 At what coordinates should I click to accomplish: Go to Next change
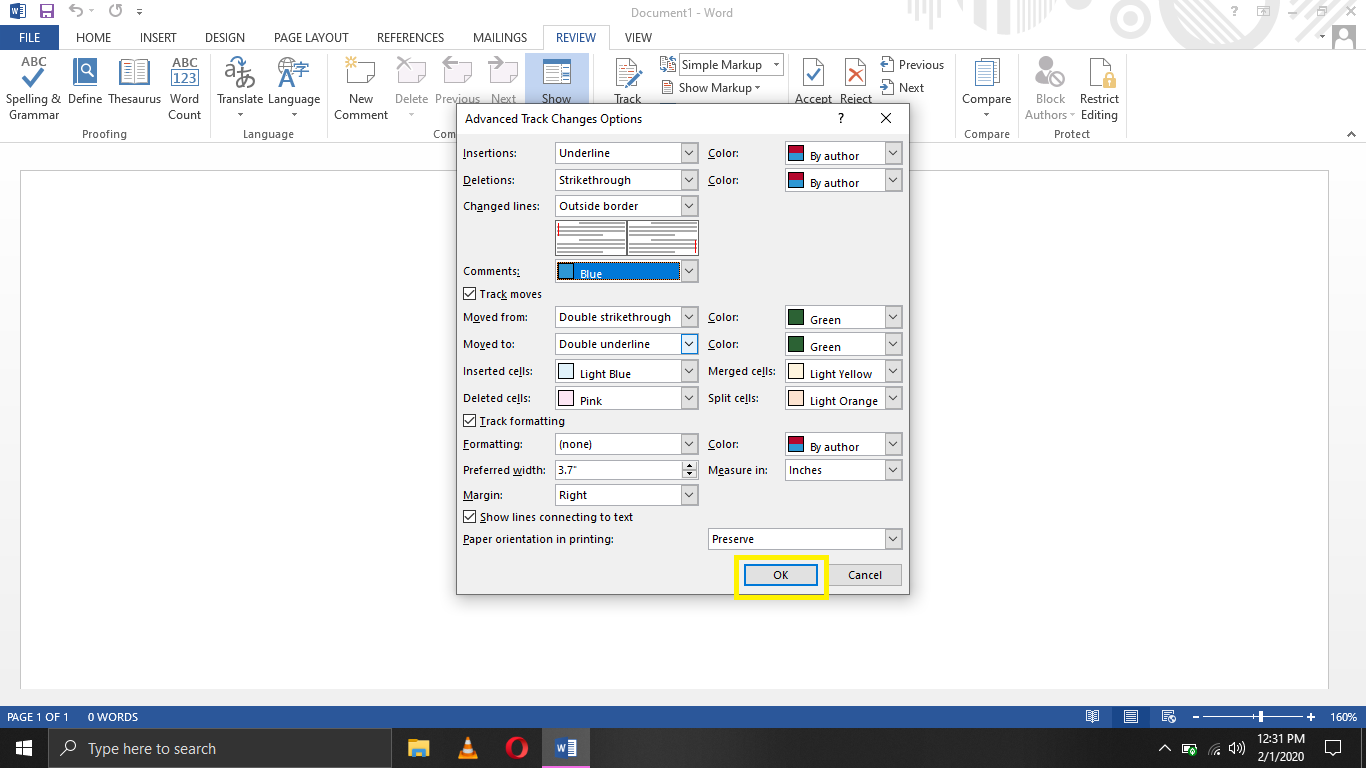pos(902,87)
